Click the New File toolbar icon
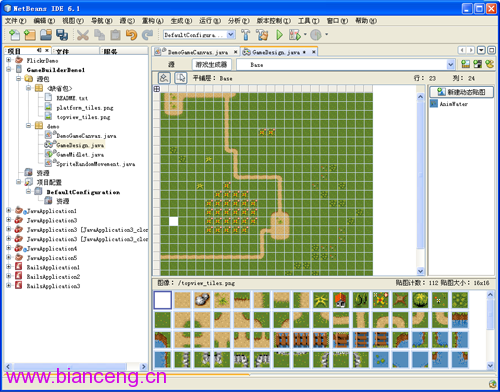 [x=14, y=35]
